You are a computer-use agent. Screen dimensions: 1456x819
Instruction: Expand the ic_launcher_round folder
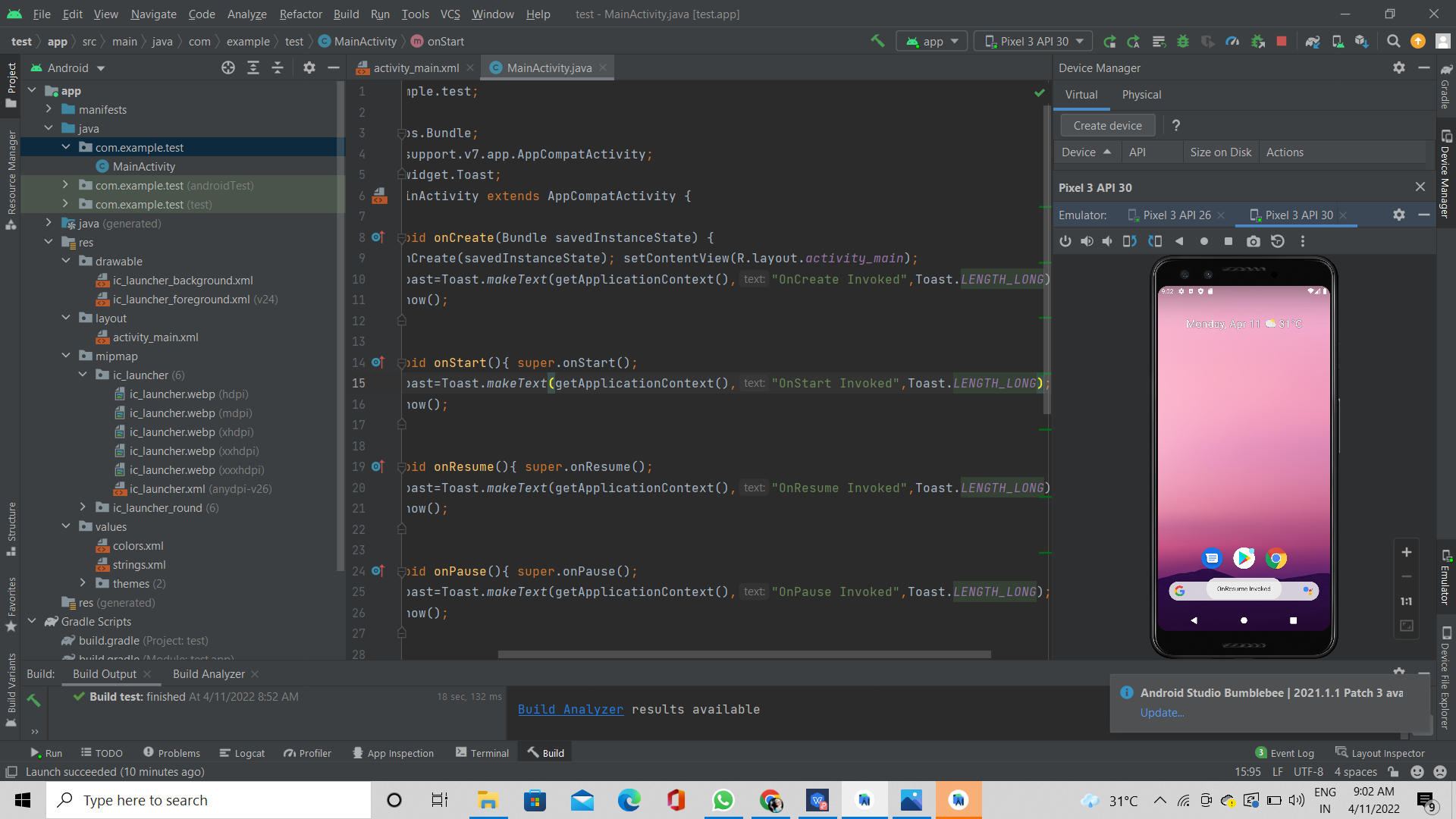[83, 507]
